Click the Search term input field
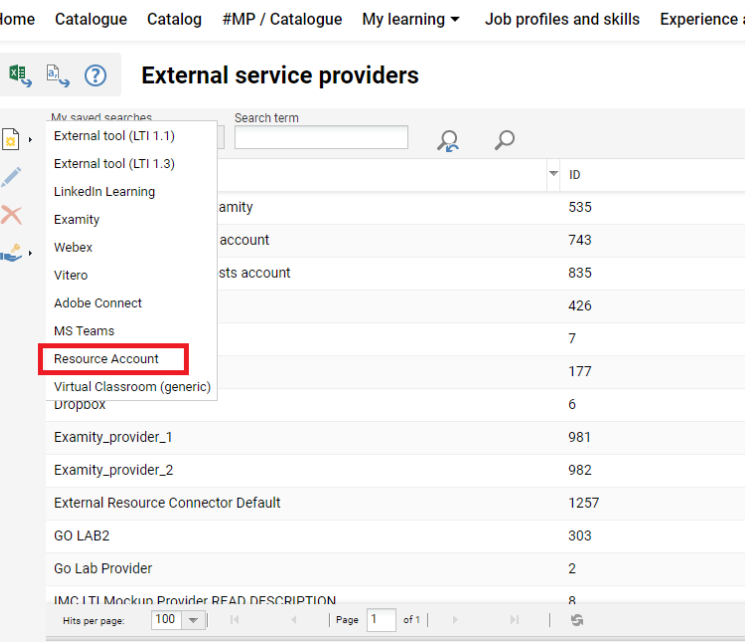Image resolution: width=745 pixels, height=642 pixels. pyautogui.click(x=321, y=137)
